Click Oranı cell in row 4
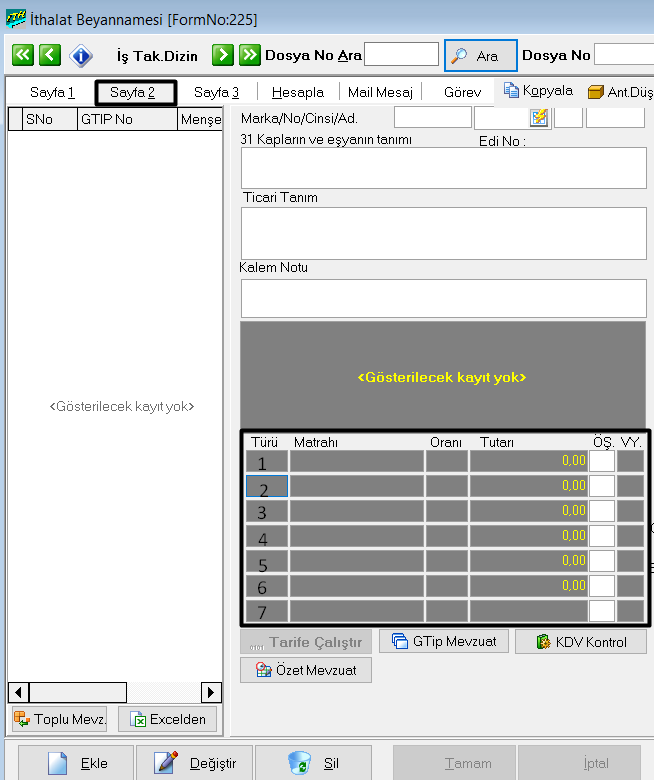 click(x=447, y=536)
